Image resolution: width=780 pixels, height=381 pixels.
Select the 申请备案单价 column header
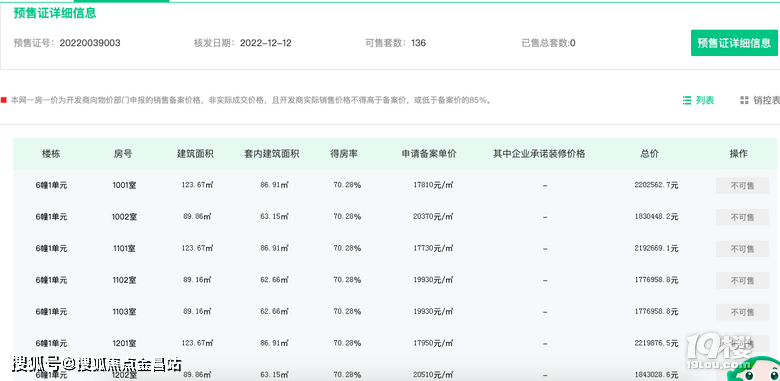[429, 154]
